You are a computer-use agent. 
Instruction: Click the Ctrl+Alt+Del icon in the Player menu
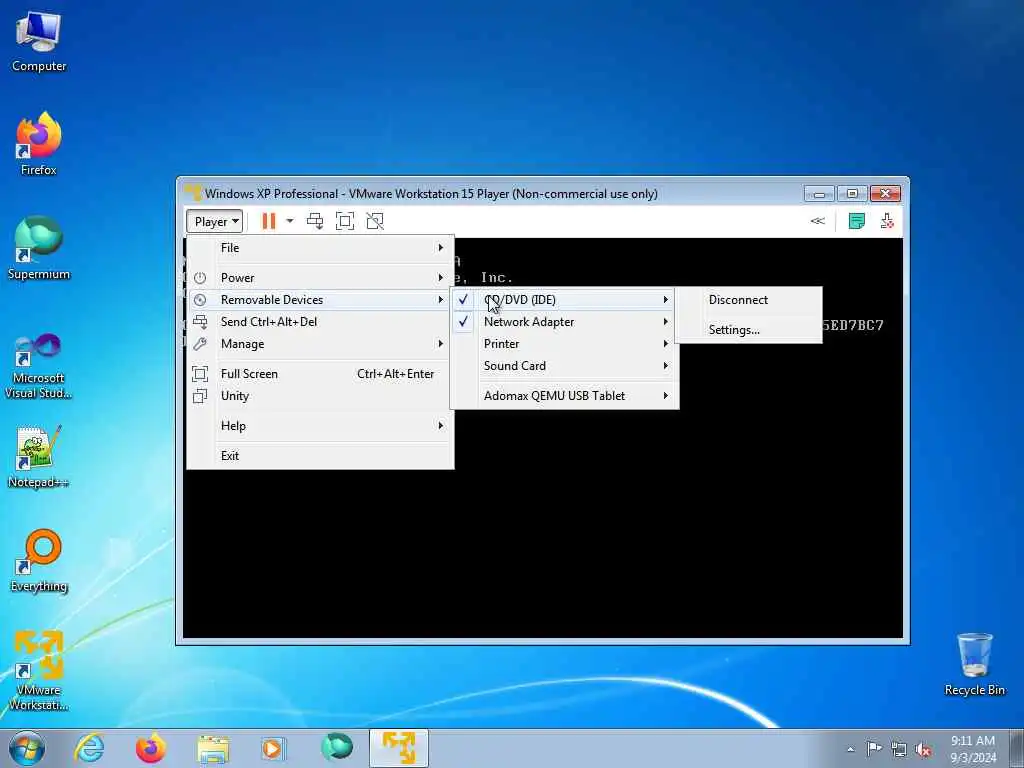(200, 322)
